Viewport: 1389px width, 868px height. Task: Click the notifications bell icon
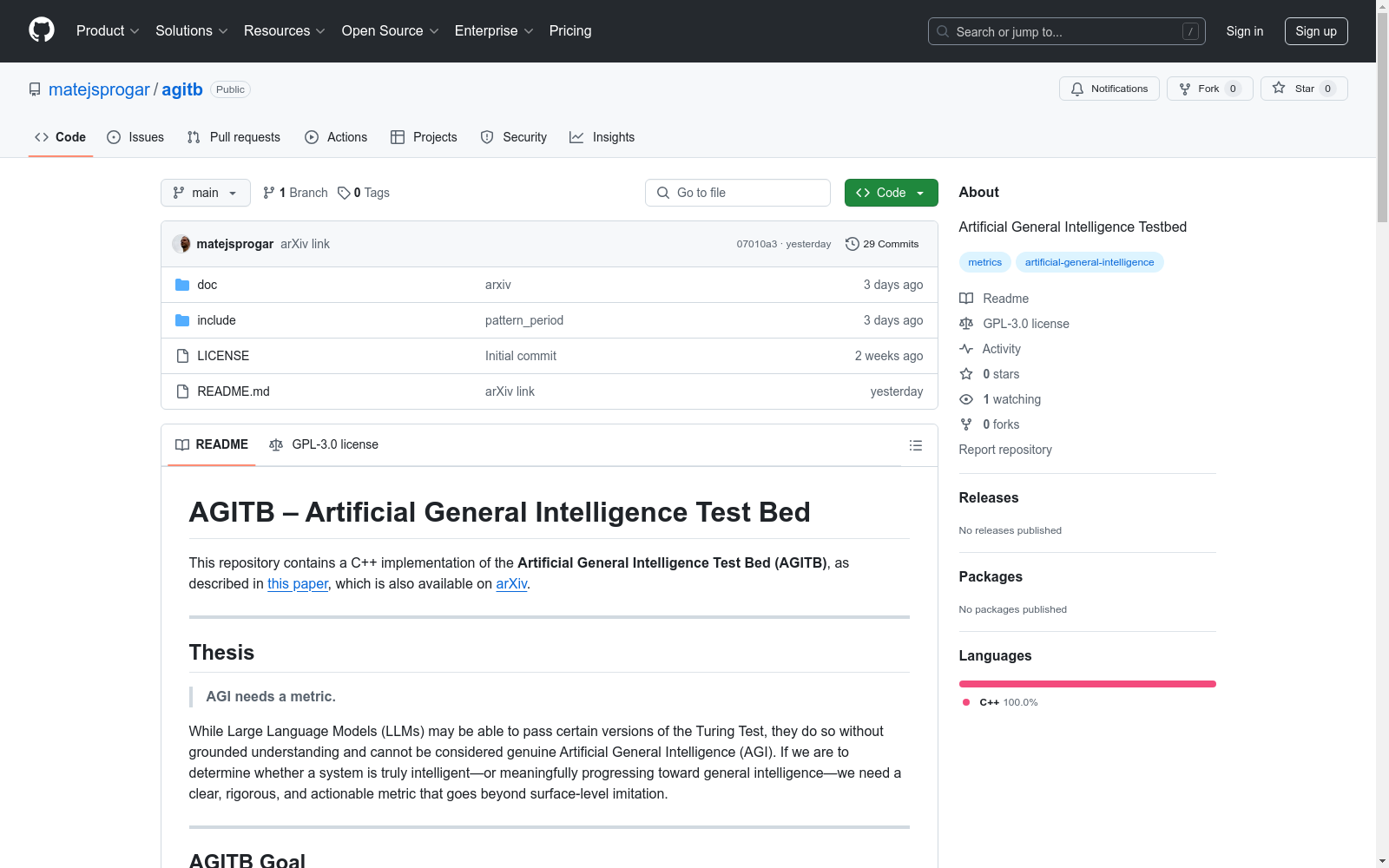click(1077, 89)
